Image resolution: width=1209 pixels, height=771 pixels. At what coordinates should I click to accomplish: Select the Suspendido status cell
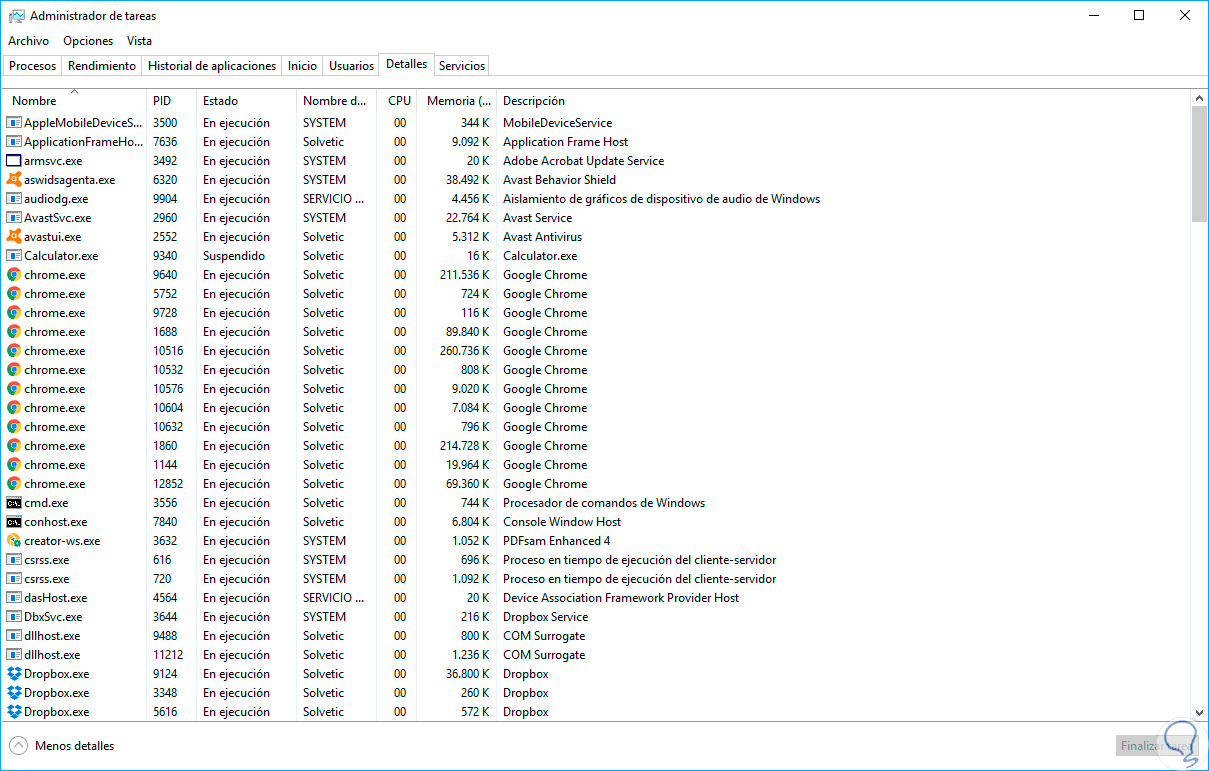click(x=234, y=256)
